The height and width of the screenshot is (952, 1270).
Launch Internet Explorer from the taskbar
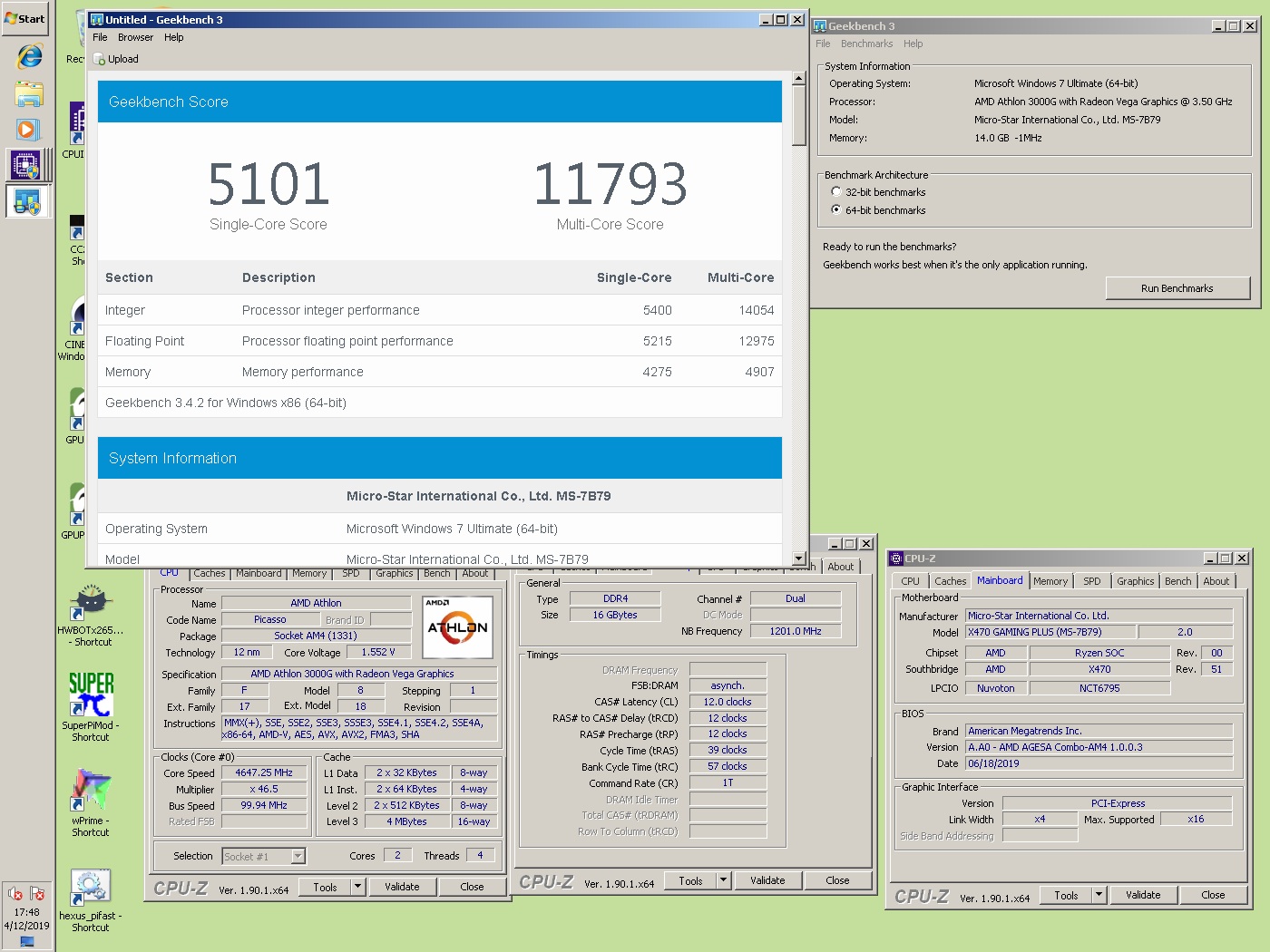pos(28,56)
